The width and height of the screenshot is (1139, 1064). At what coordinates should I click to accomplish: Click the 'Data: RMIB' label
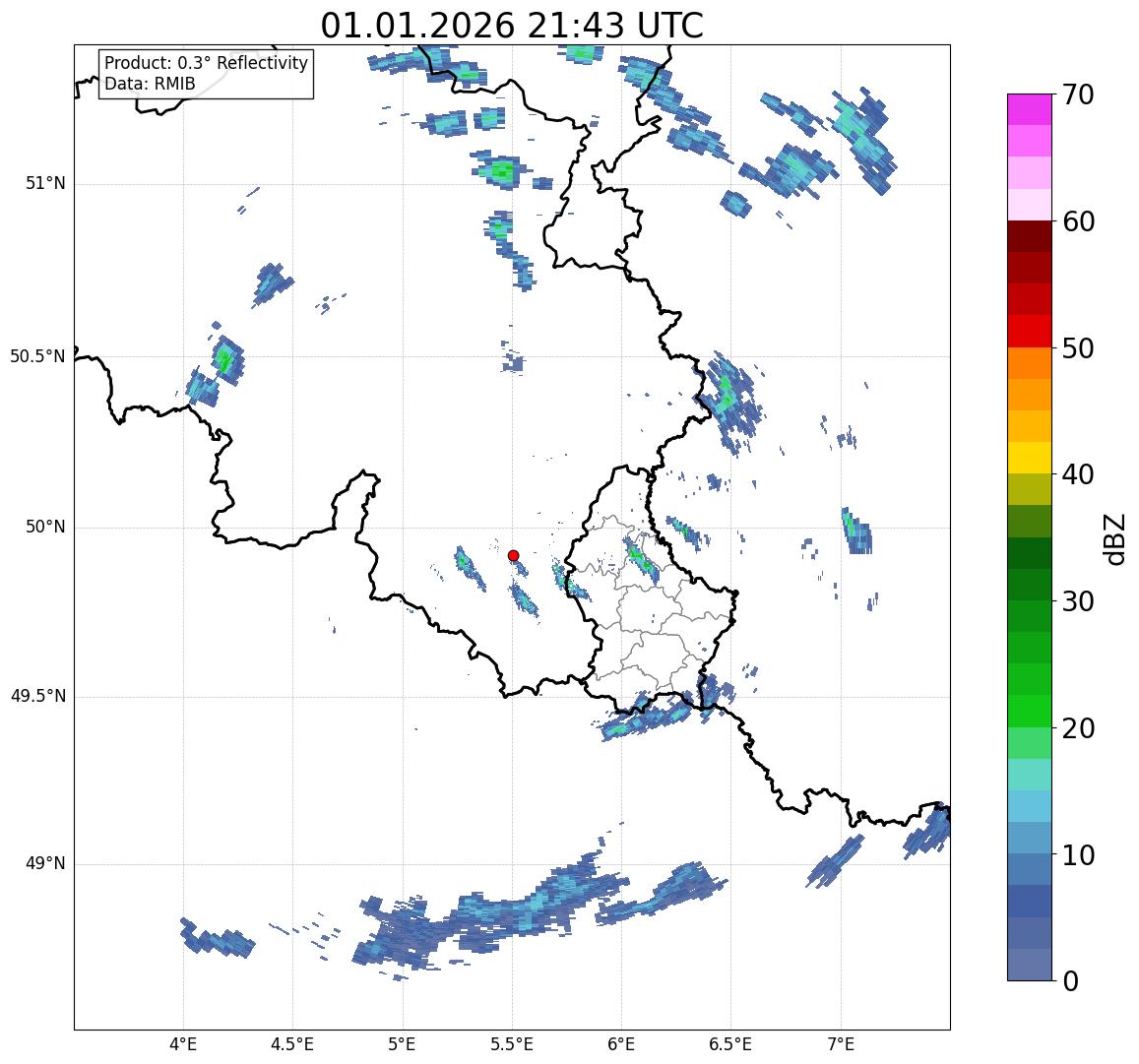coord(150,84)
